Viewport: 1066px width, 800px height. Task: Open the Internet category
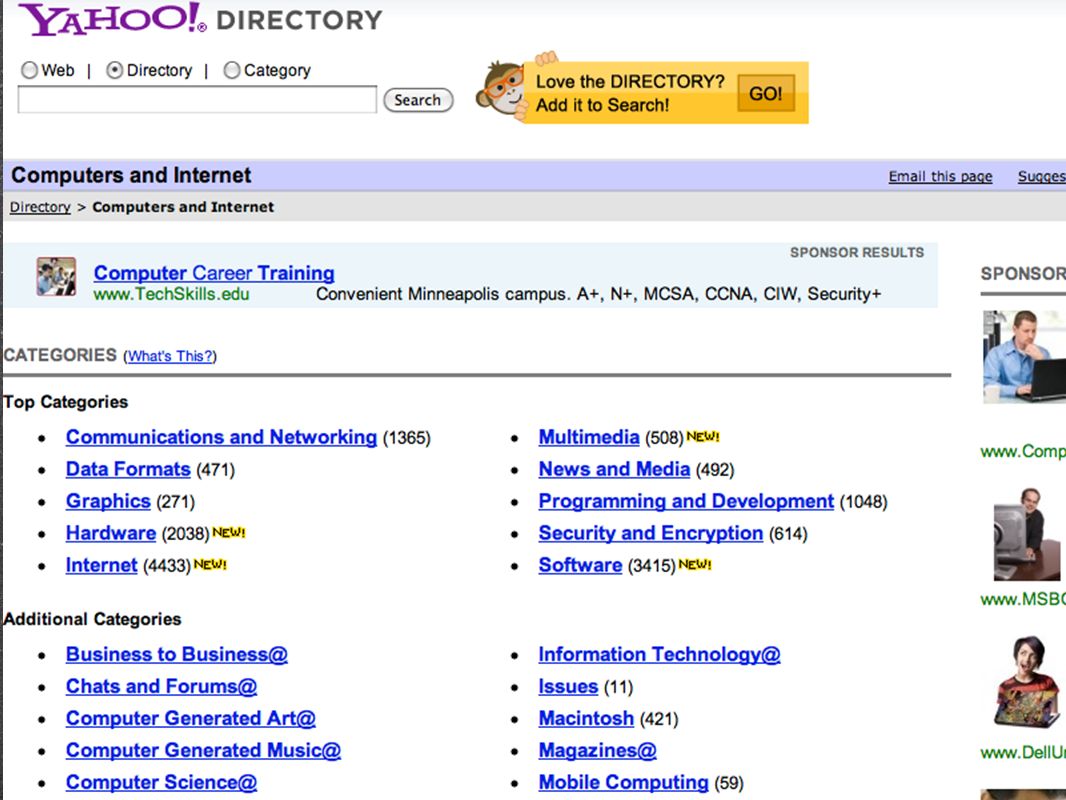pos(101,565)
